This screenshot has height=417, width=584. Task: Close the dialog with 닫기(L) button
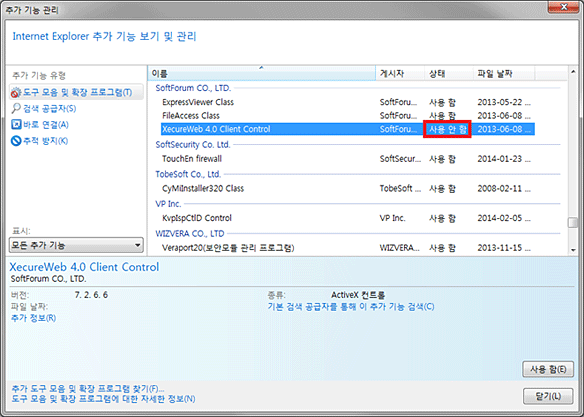548,396
